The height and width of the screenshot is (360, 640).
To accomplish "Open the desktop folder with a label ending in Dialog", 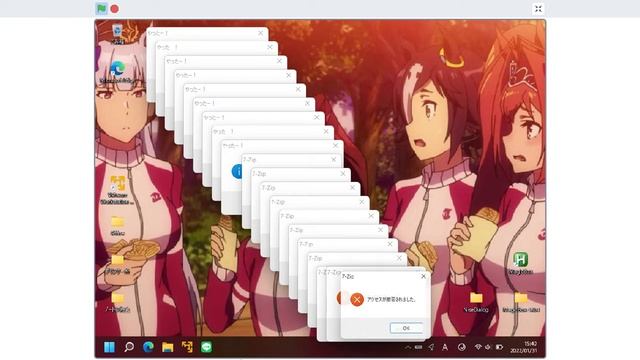I will point(476,302).
